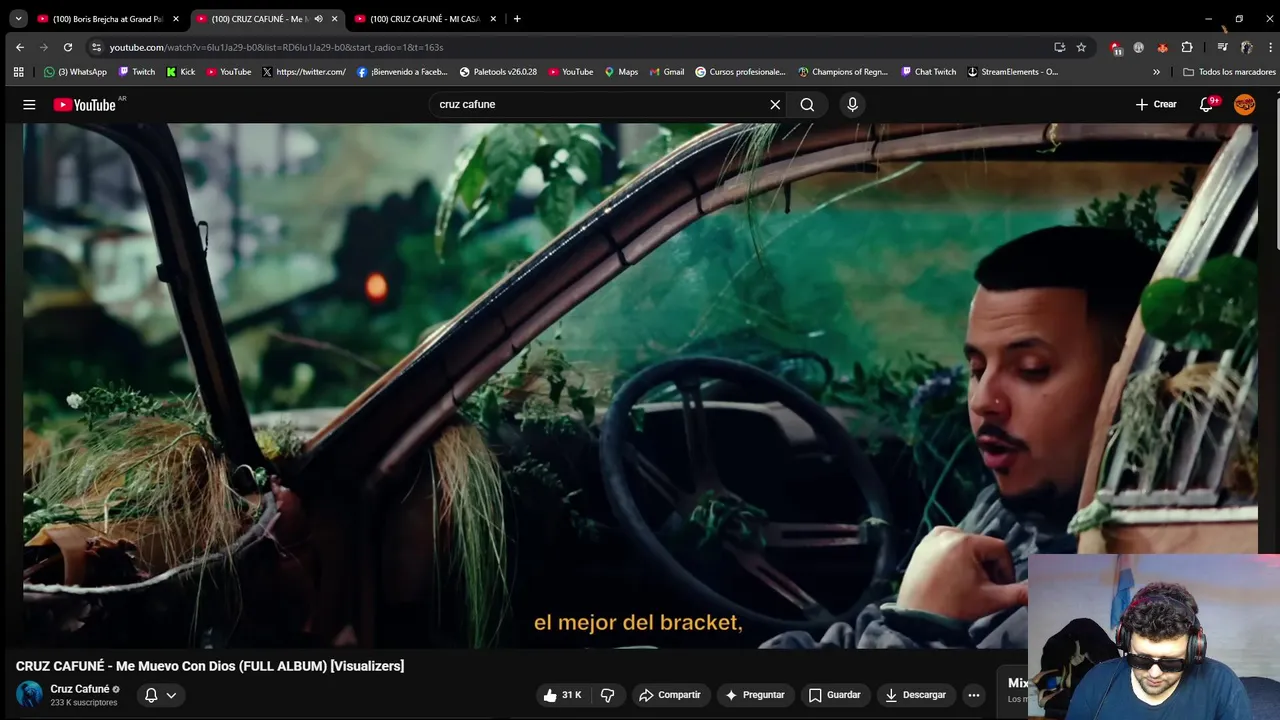Open the Crear upload menu

point(1156,104)
